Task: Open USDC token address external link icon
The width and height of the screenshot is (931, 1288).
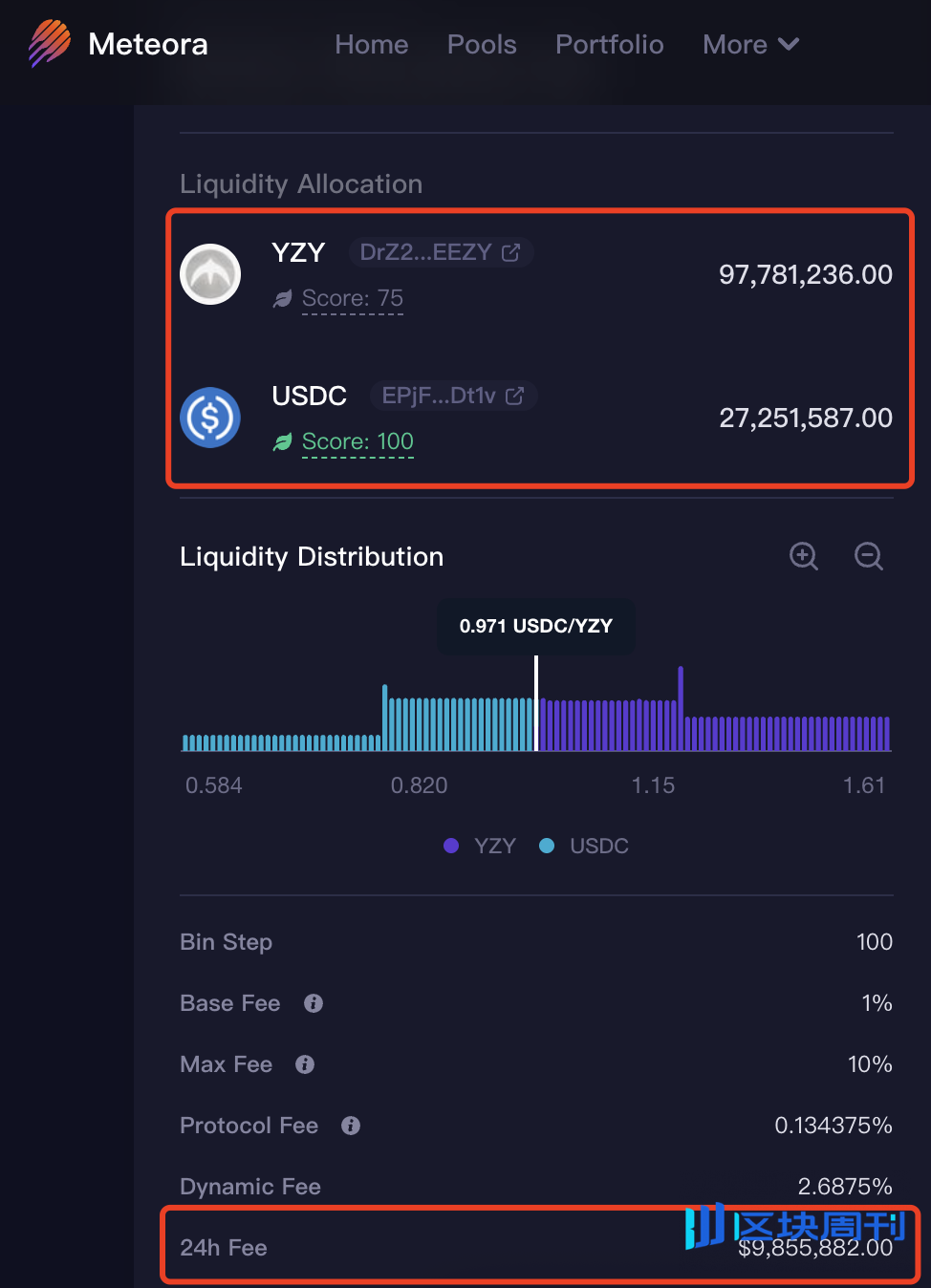Action: click(x=514, y=396)
